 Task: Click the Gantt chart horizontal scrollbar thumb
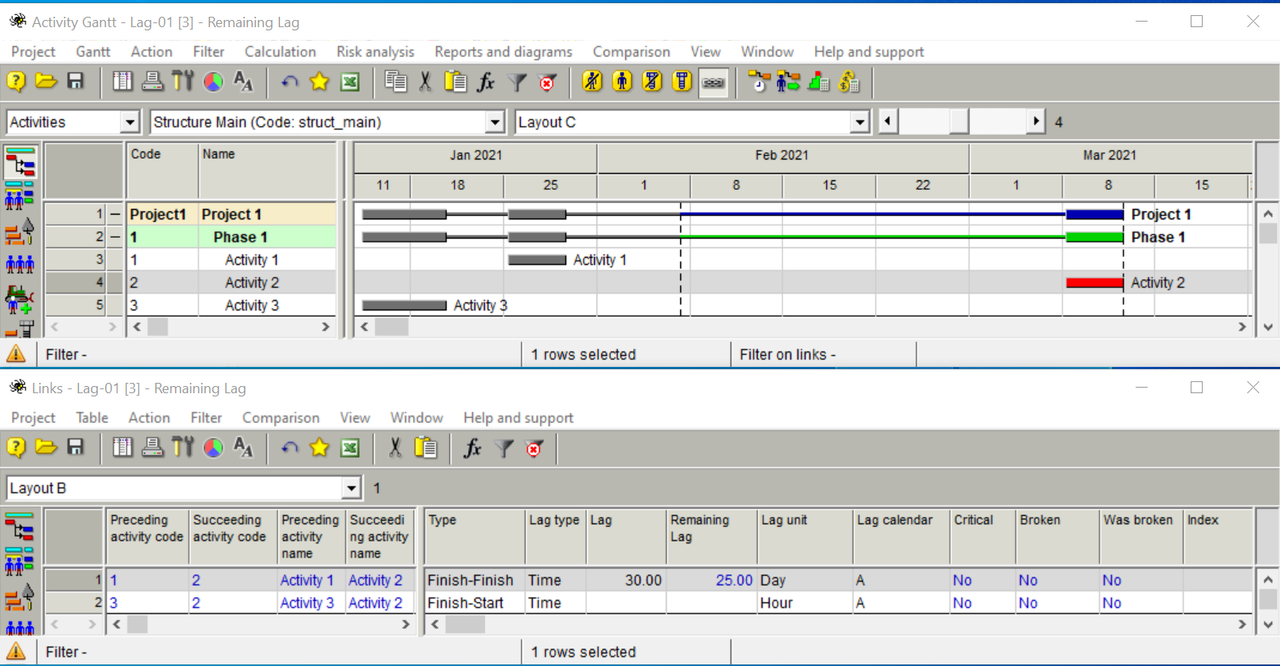(392, 327)
